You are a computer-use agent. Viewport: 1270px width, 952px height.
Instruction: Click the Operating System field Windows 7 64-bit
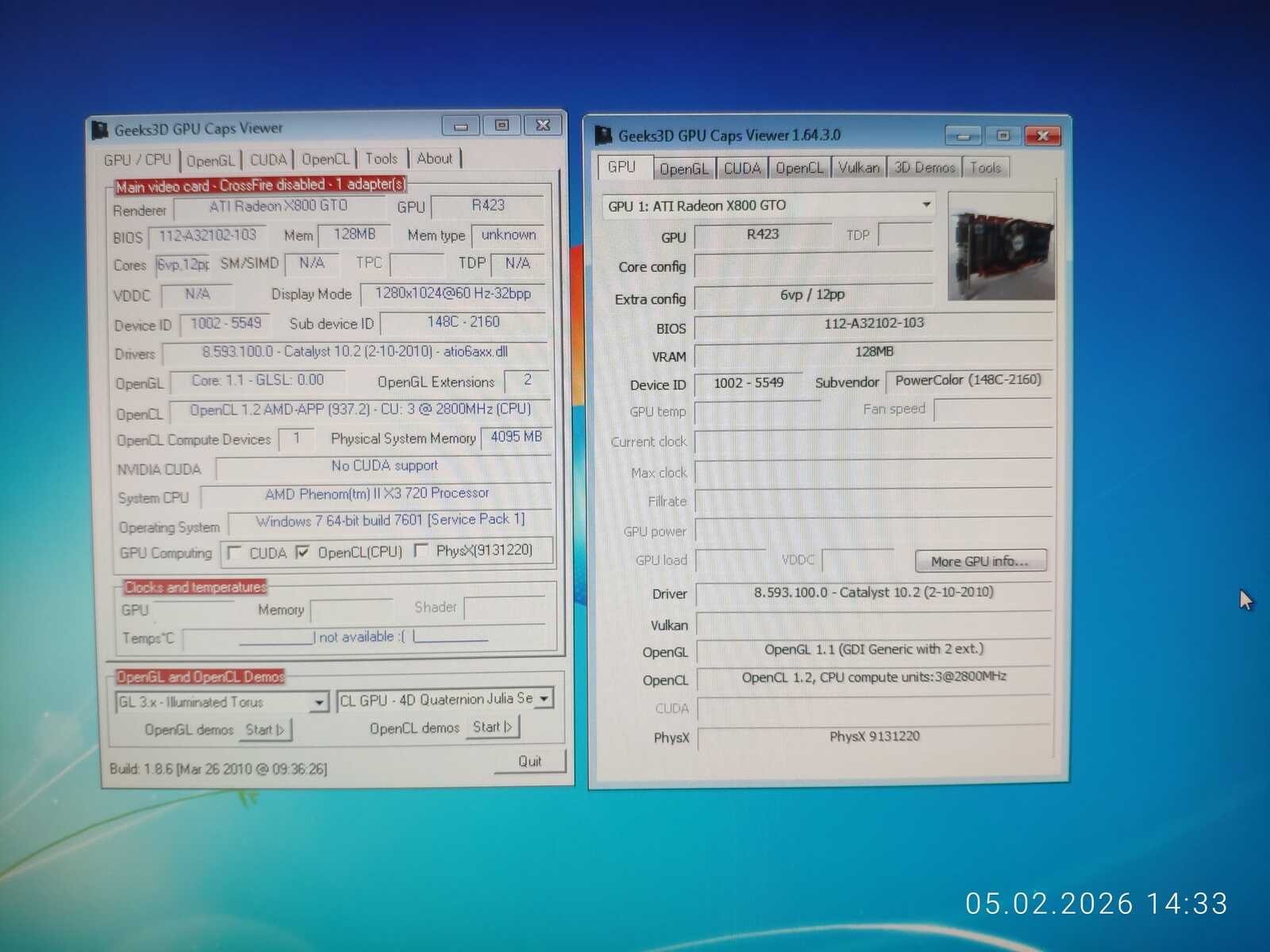[x=390, y=521]
